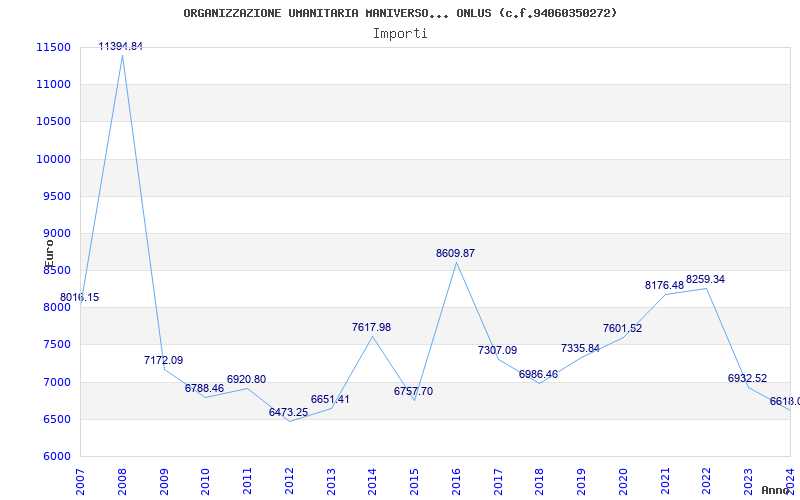This screenshot has height=500, width=800.
Task: Select the 2014 x-axis year label
Action: pyautogui.click(x=372, y=481)
